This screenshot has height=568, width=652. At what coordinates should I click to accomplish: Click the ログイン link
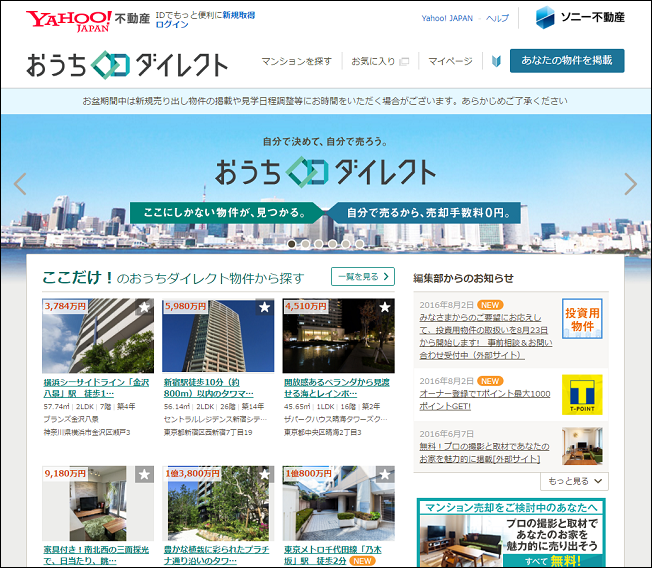coord(172,25)
